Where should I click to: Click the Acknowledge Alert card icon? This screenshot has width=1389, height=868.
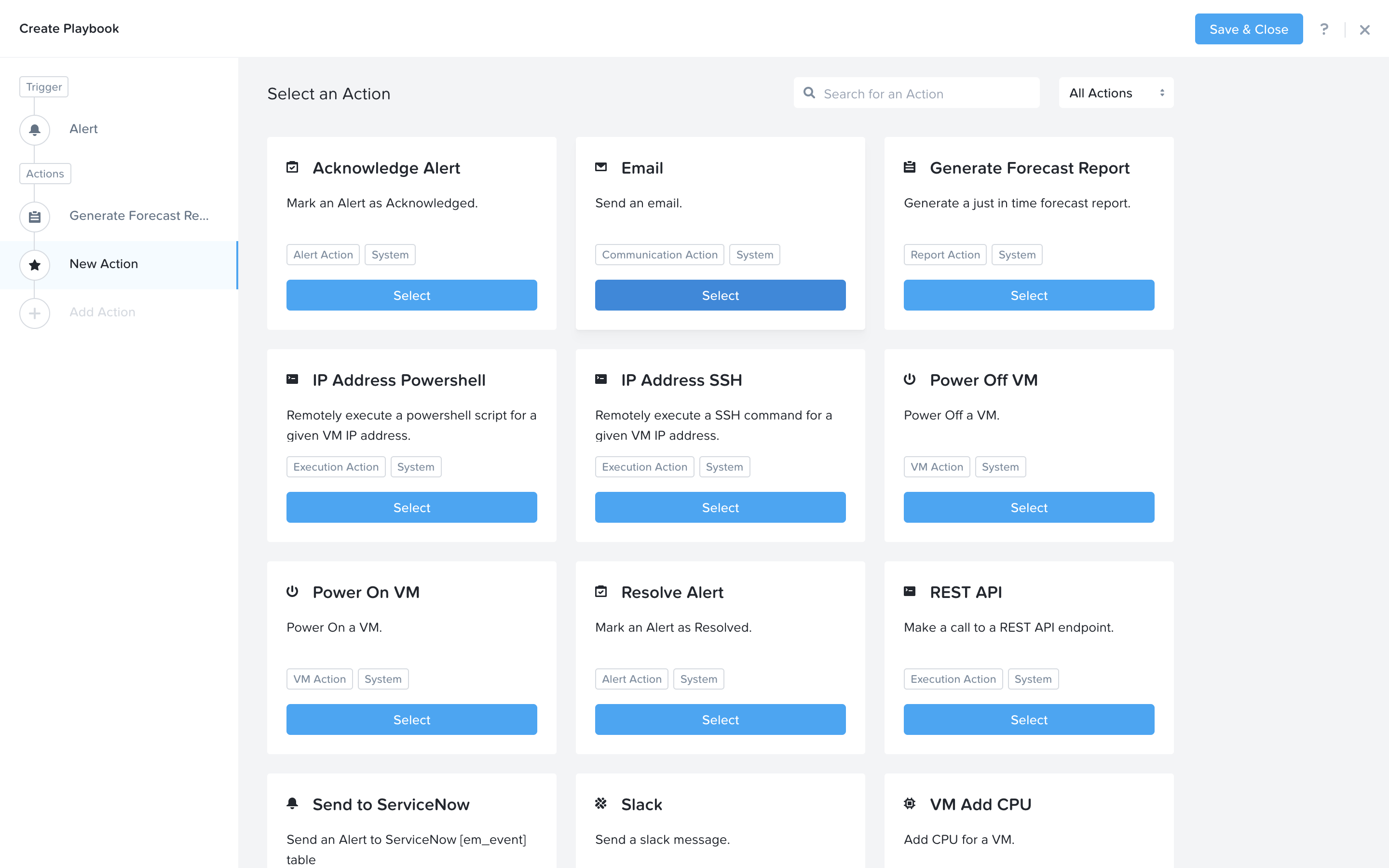[292, 167]
